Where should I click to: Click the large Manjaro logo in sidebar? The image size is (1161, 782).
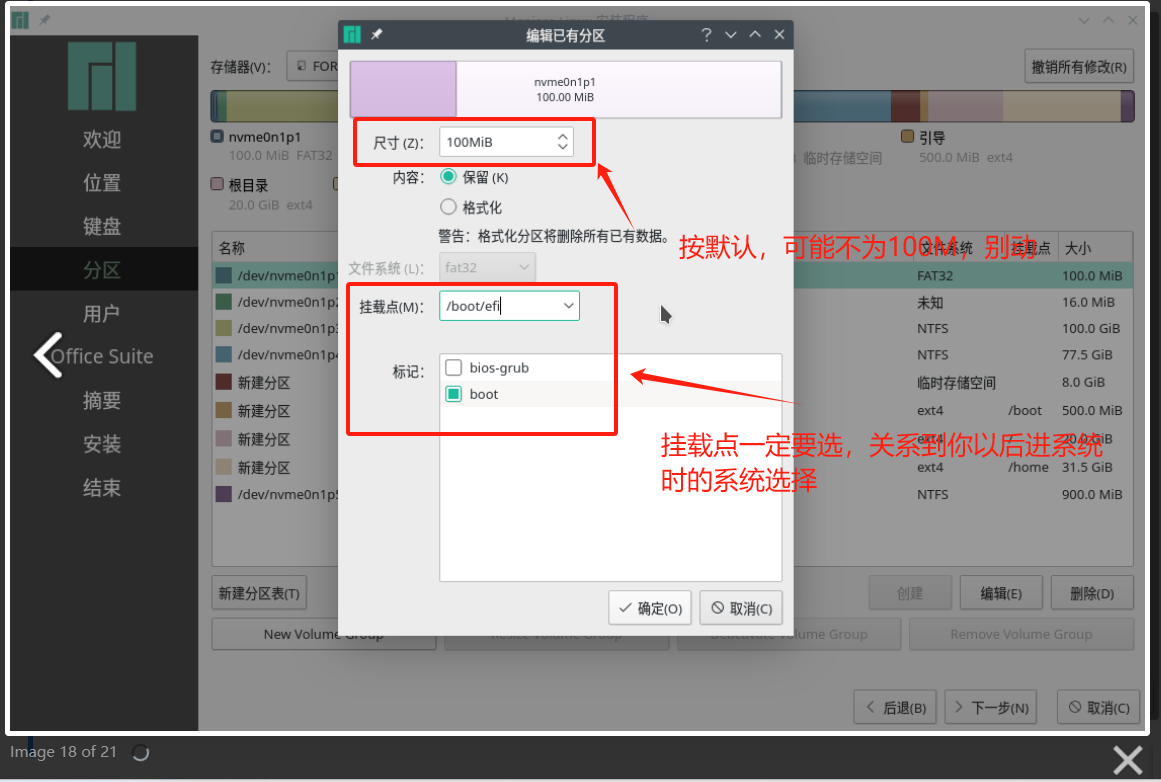coord(102,77)
